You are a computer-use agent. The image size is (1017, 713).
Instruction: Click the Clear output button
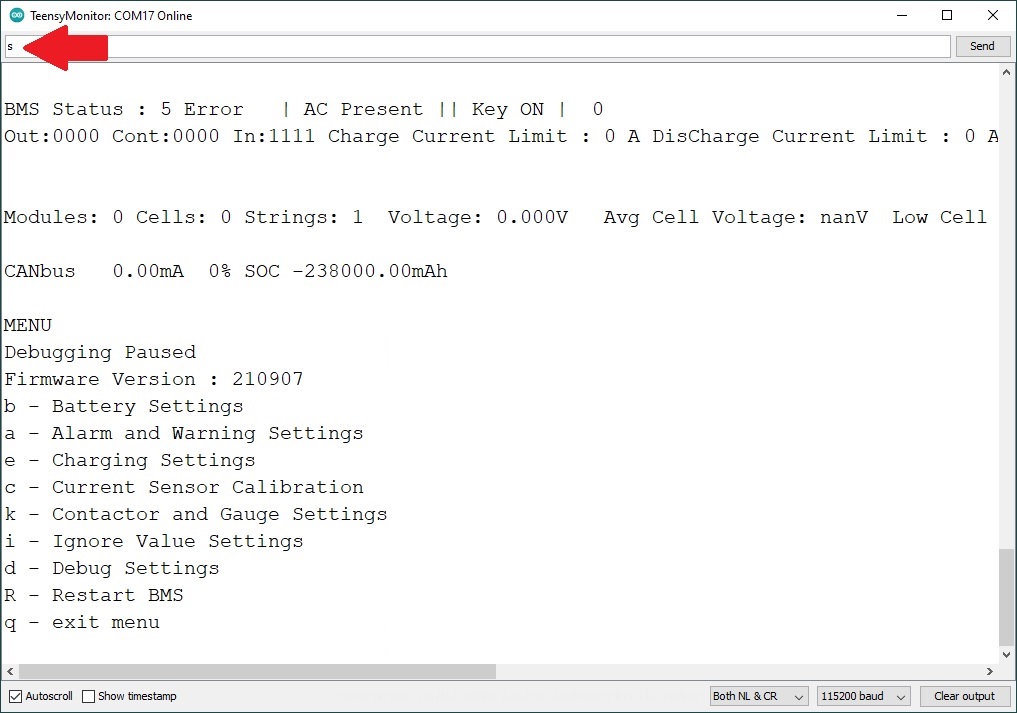(964, 696)
